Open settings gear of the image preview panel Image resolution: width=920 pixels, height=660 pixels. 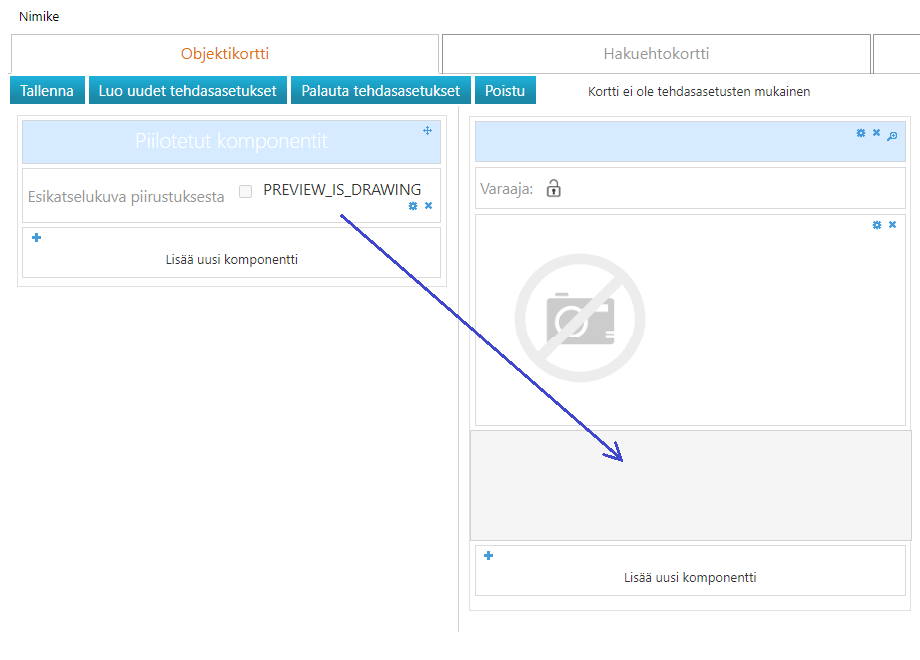point(877,225)
